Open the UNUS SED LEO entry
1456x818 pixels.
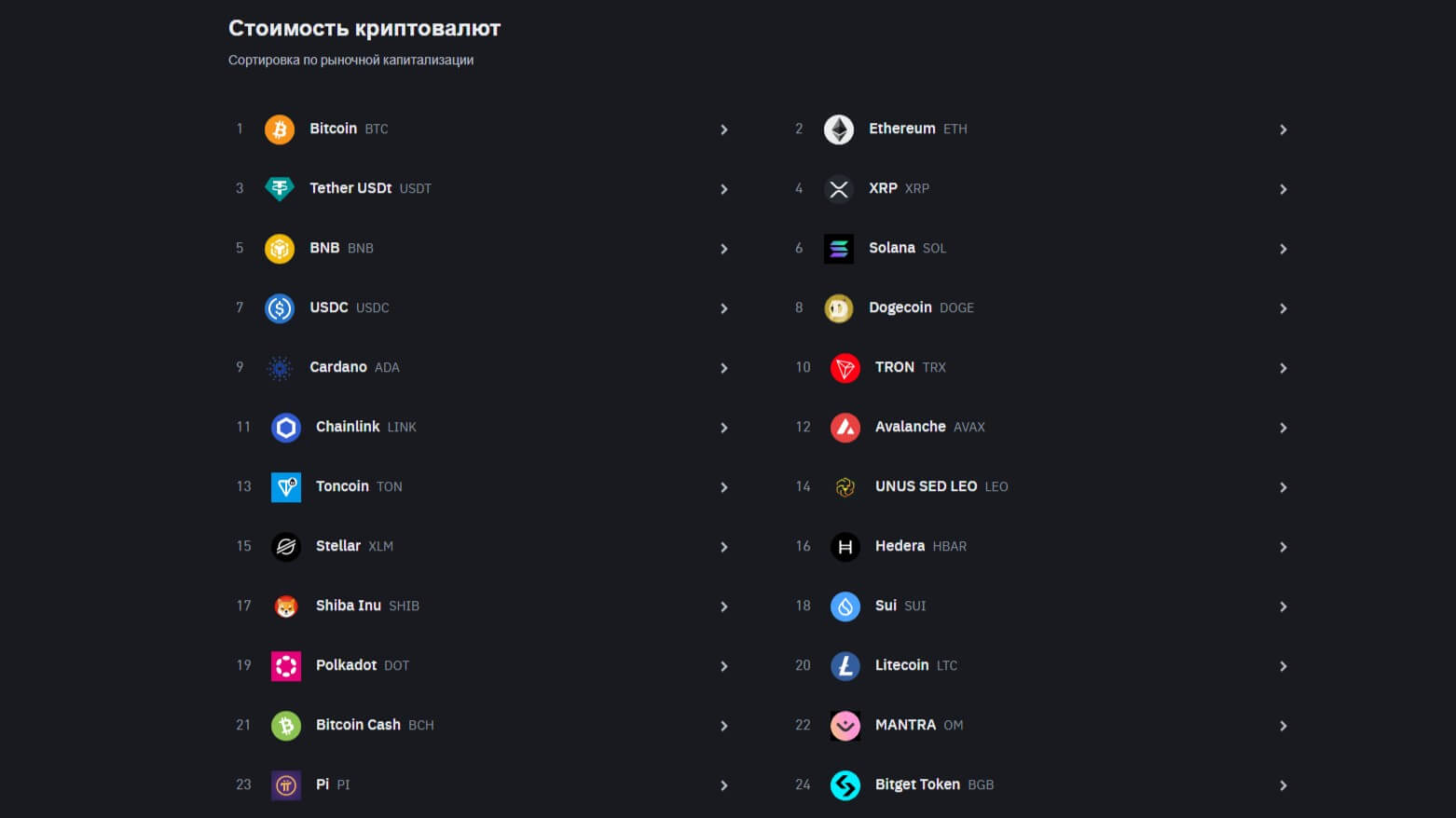click(x=926, y=486)
